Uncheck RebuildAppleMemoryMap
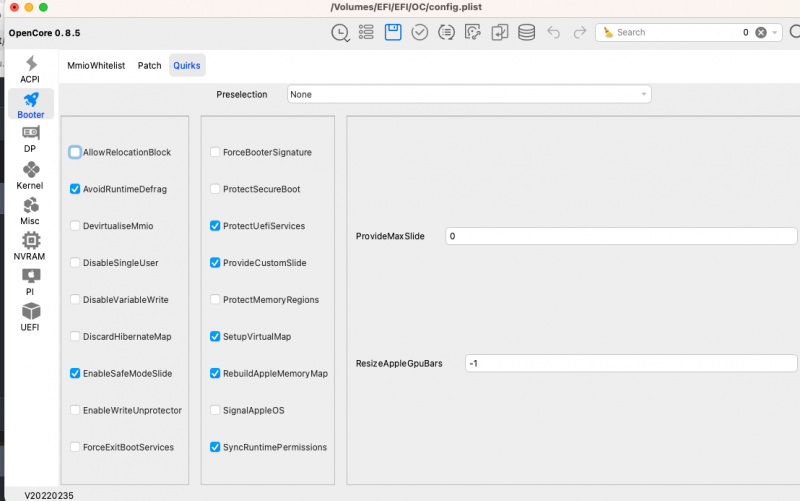The image size is (800, 501). click(x=215, y=373)
